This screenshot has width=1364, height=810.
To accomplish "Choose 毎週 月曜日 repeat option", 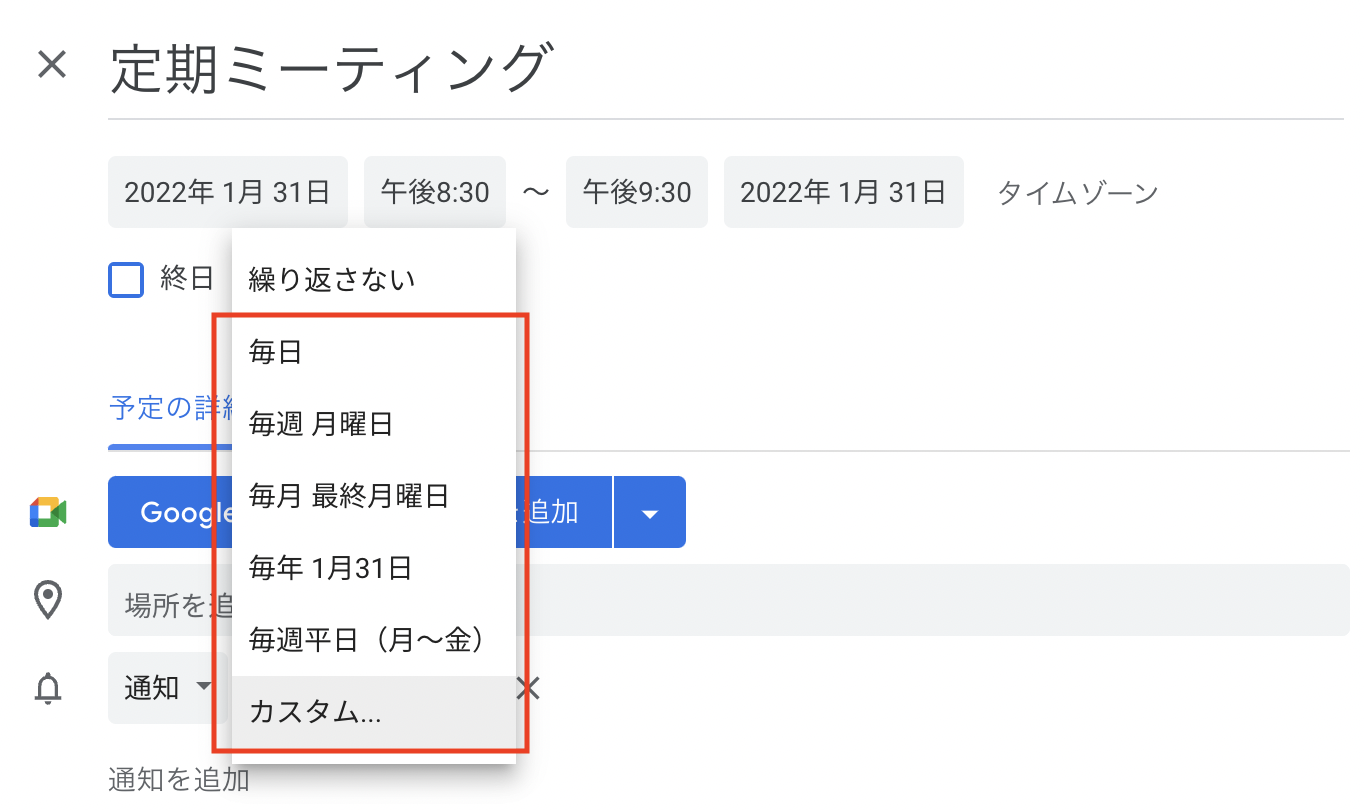I will [321, 425].
